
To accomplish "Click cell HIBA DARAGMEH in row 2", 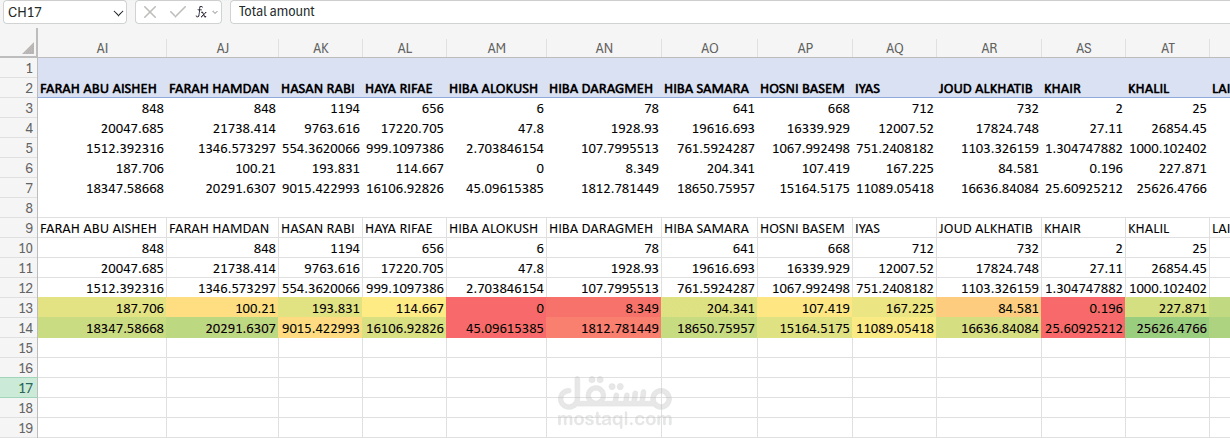I will point(604,88).
